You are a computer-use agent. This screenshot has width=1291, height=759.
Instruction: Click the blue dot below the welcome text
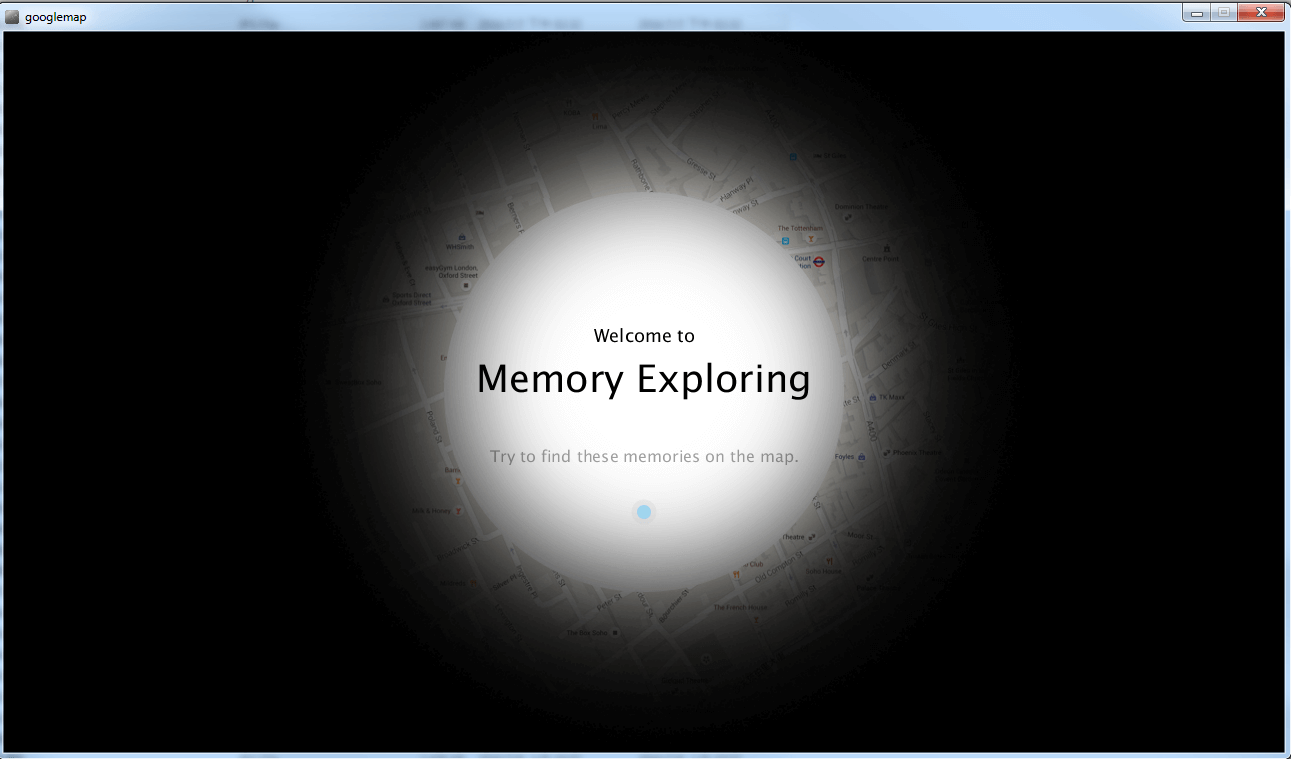[644, 512]
